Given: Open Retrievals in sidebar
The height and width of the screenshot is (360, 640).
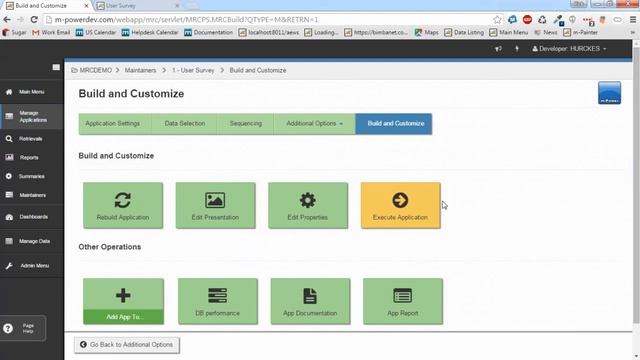Looking at the screenshot, I should (31, 139).
